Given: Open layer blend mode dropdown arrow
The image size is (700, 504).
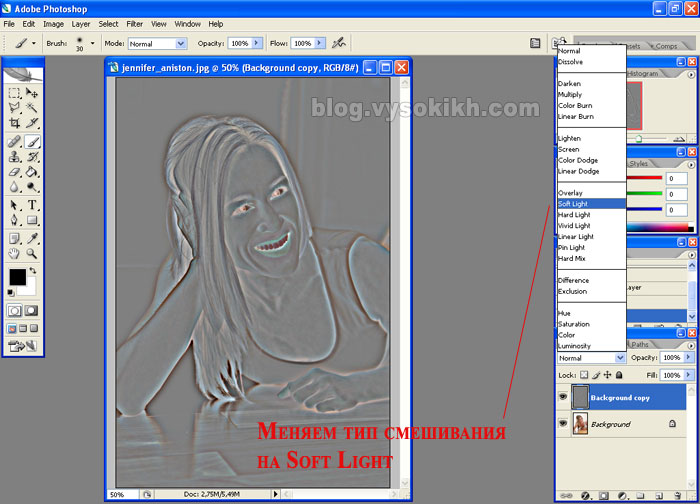Looking at the screenshot, I should click(x=620, y=358).
